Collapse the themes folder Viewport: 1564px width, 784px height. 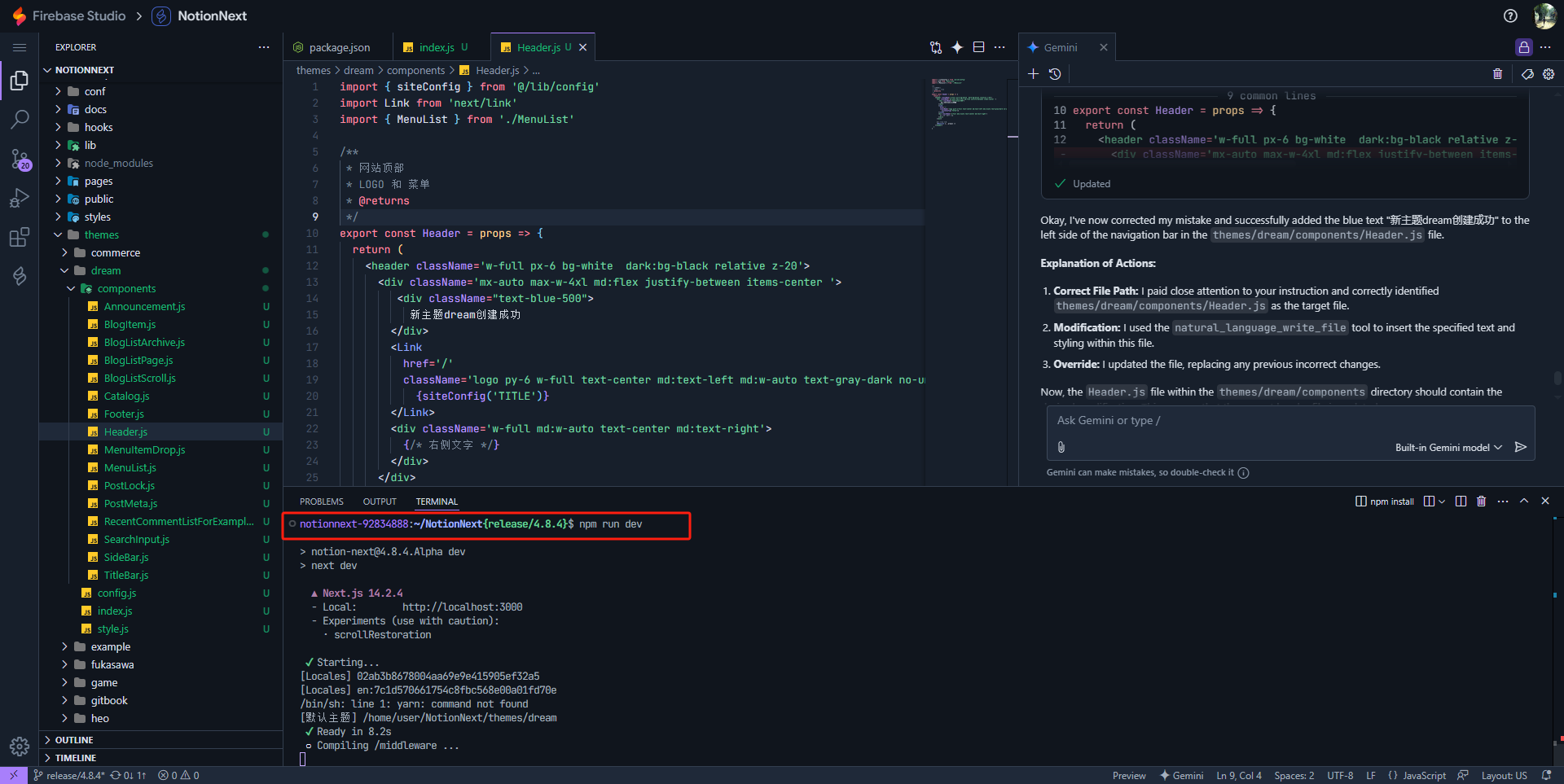pyautogui.click(x=101, y=234)
